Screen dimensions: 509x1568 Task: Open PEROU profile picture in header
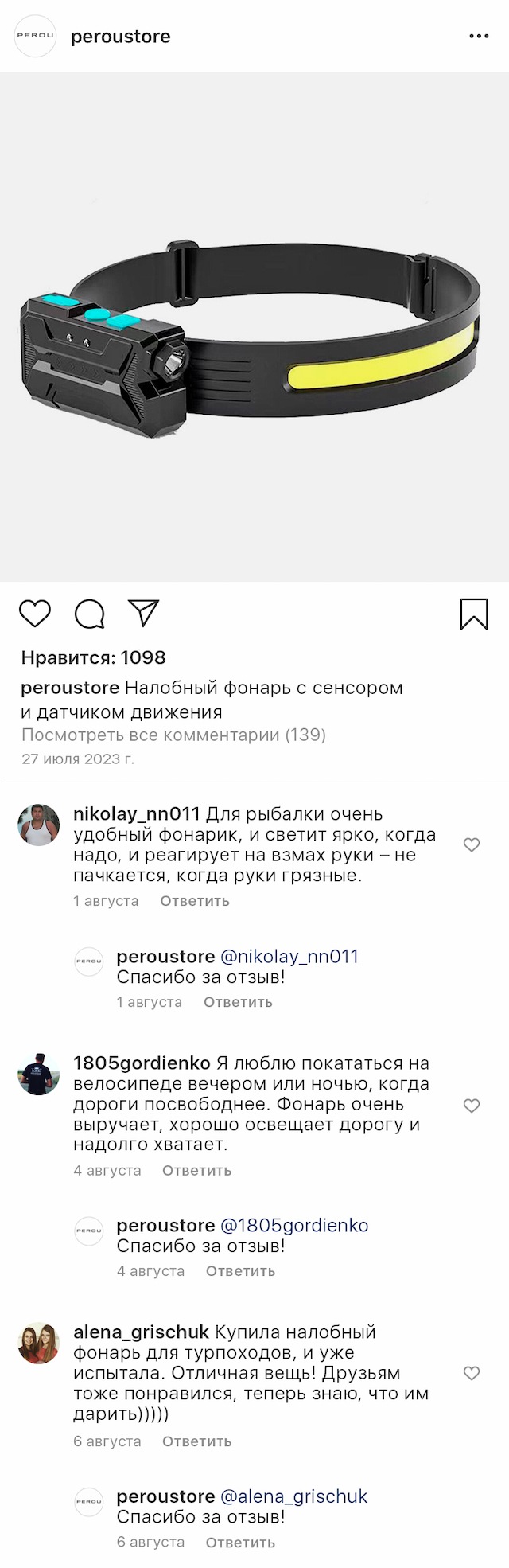click(36, 37)
